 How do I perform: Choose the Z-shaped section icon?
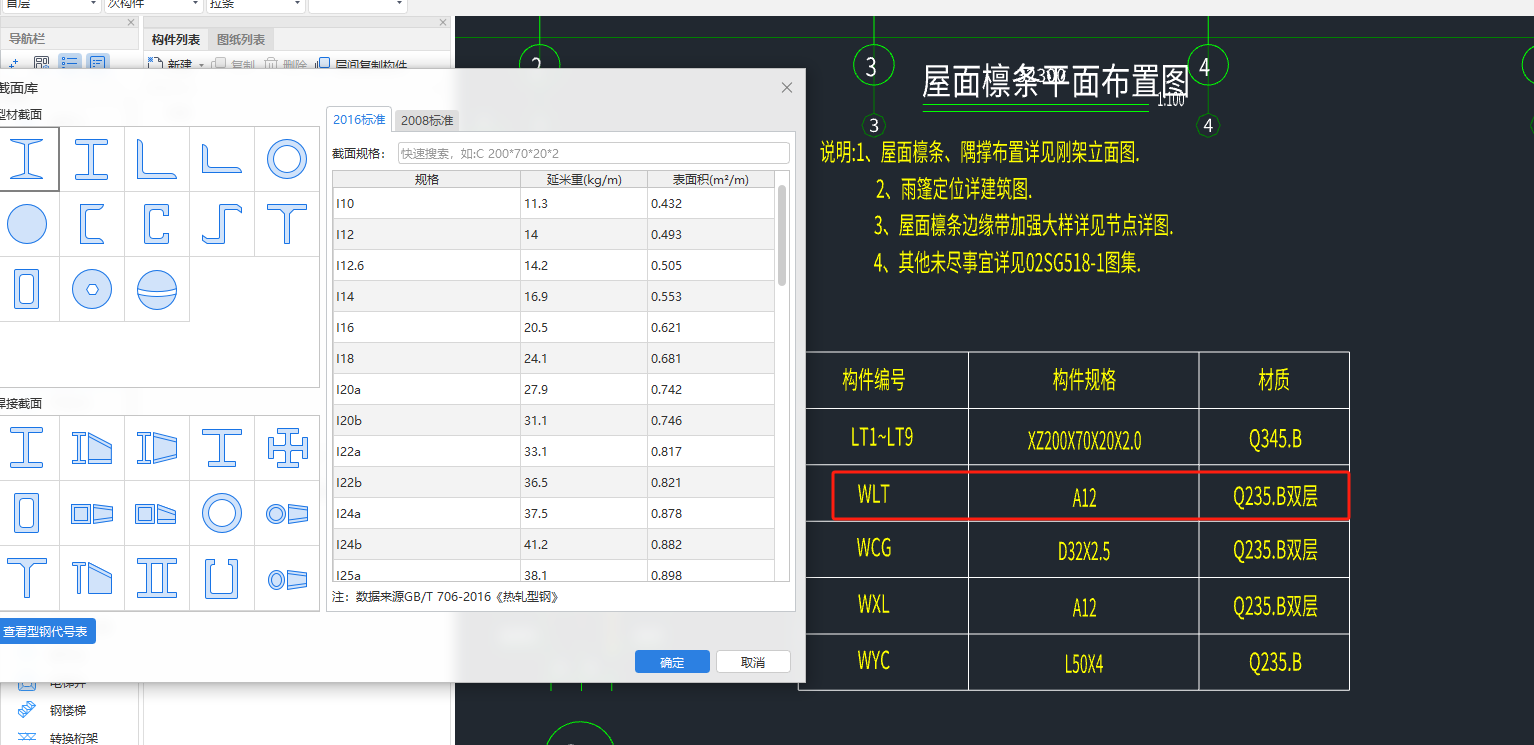coord(223,224)
